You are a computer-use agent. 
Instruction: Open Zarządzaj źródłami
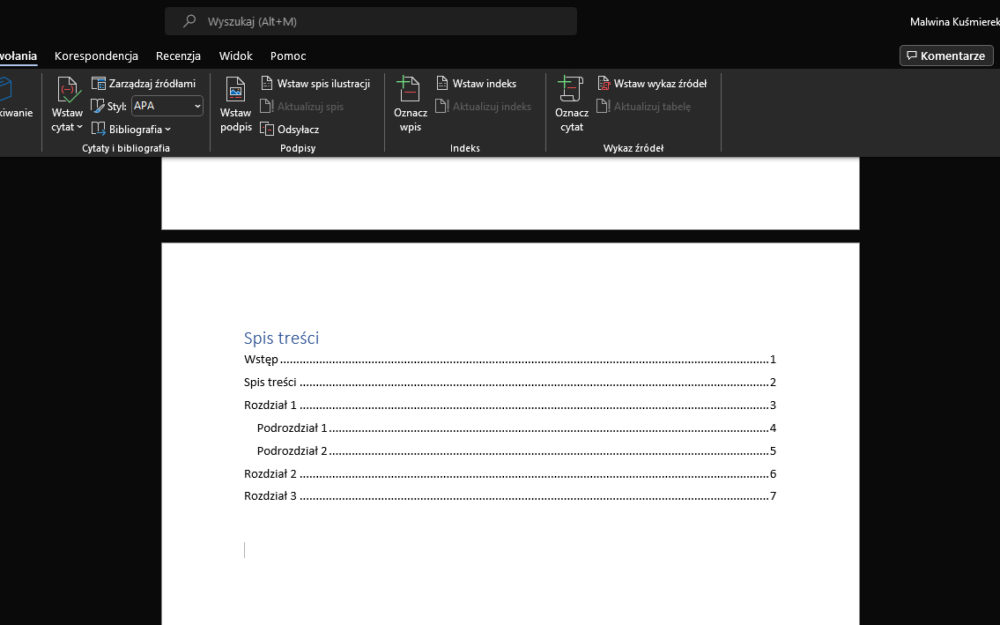click(x=143, y=84)
